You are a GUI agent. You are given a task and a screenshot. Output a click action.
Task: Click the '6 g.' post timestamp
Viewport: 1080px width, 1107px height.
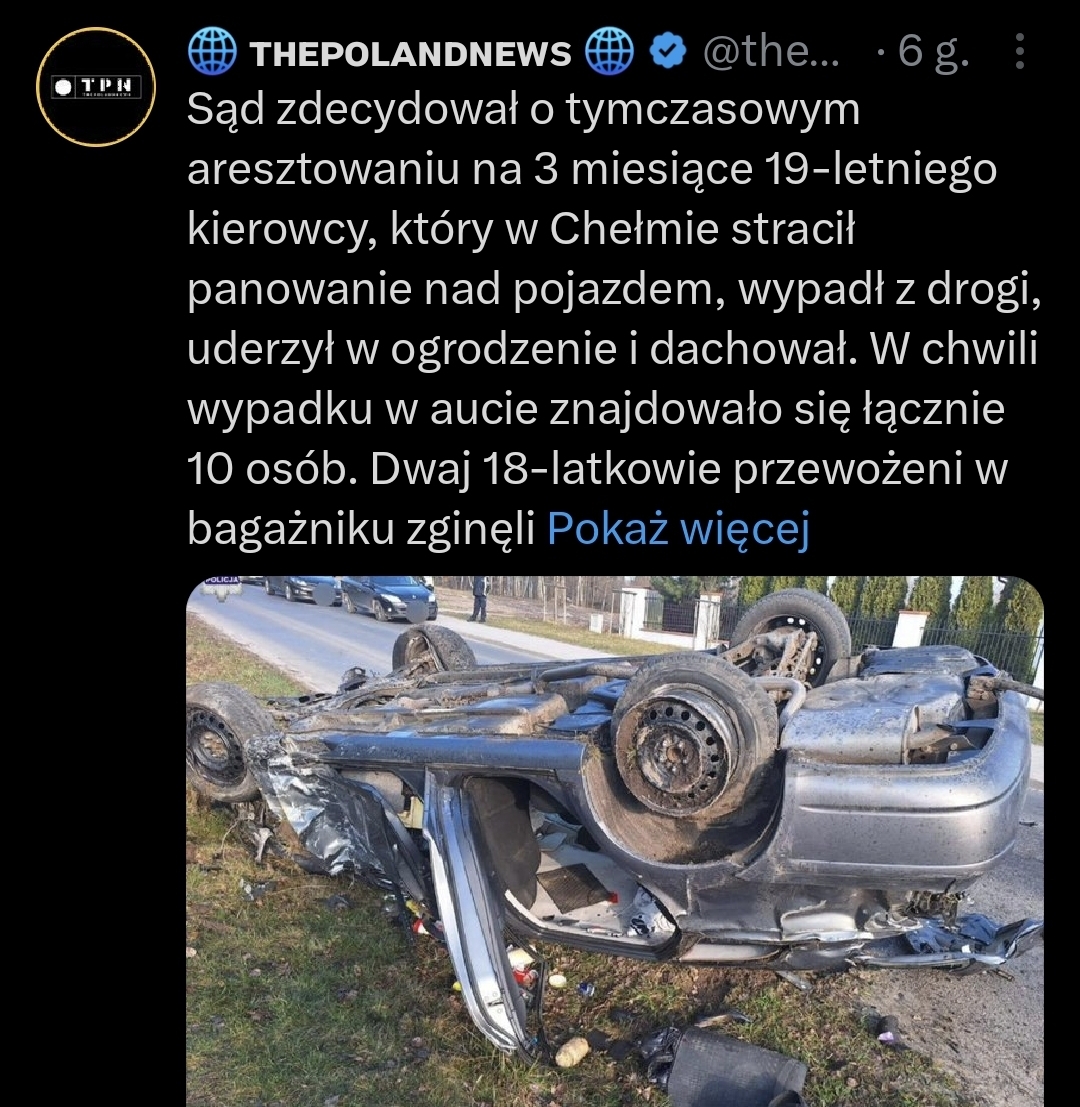pos(933,52)
